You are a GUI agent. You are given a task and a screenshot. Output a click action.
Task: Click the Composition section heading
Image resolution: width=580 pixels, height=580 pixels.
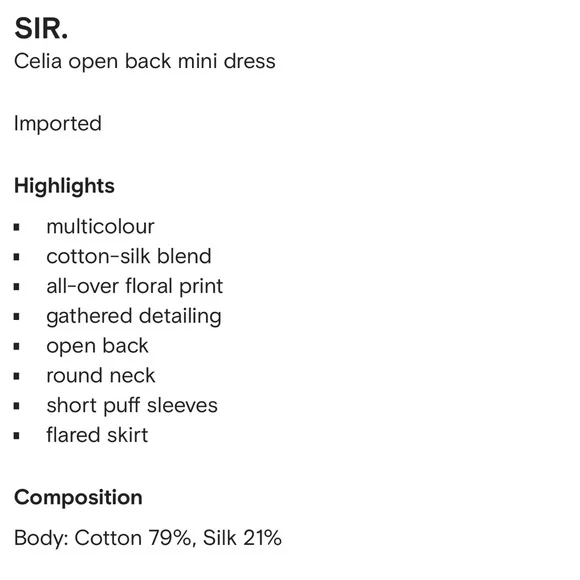[78, 498]
